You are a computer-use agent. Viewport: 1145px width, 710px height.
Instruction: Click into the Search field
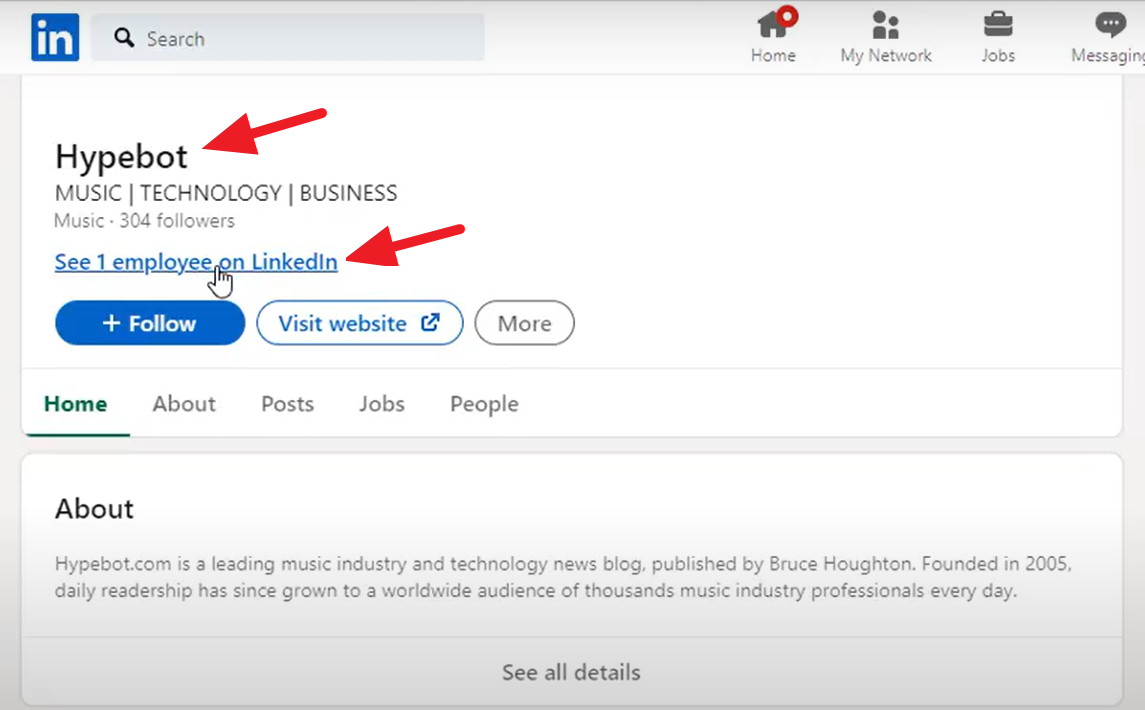(288, 37)
